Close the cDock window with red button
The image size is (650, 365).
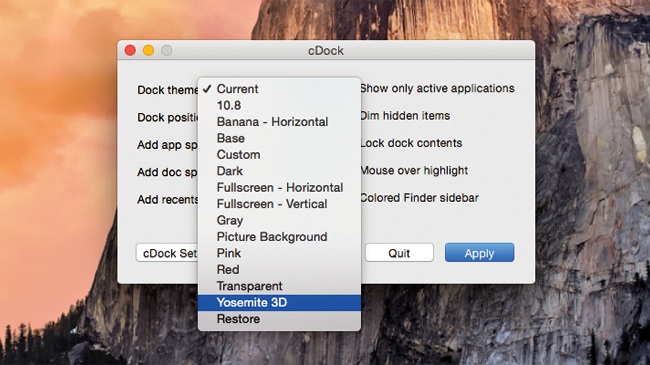coord(130,50)
